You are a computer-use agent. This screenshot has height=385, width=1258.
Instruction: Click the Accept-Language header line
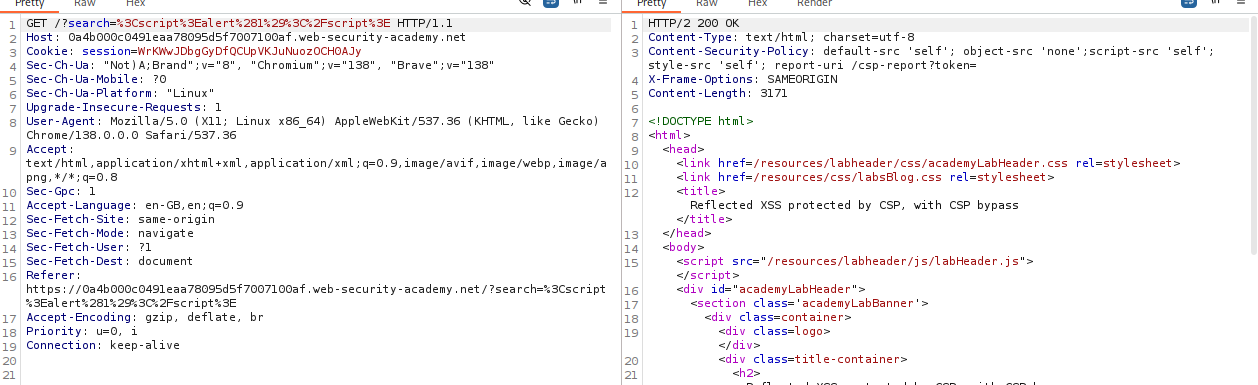[135, 205]
